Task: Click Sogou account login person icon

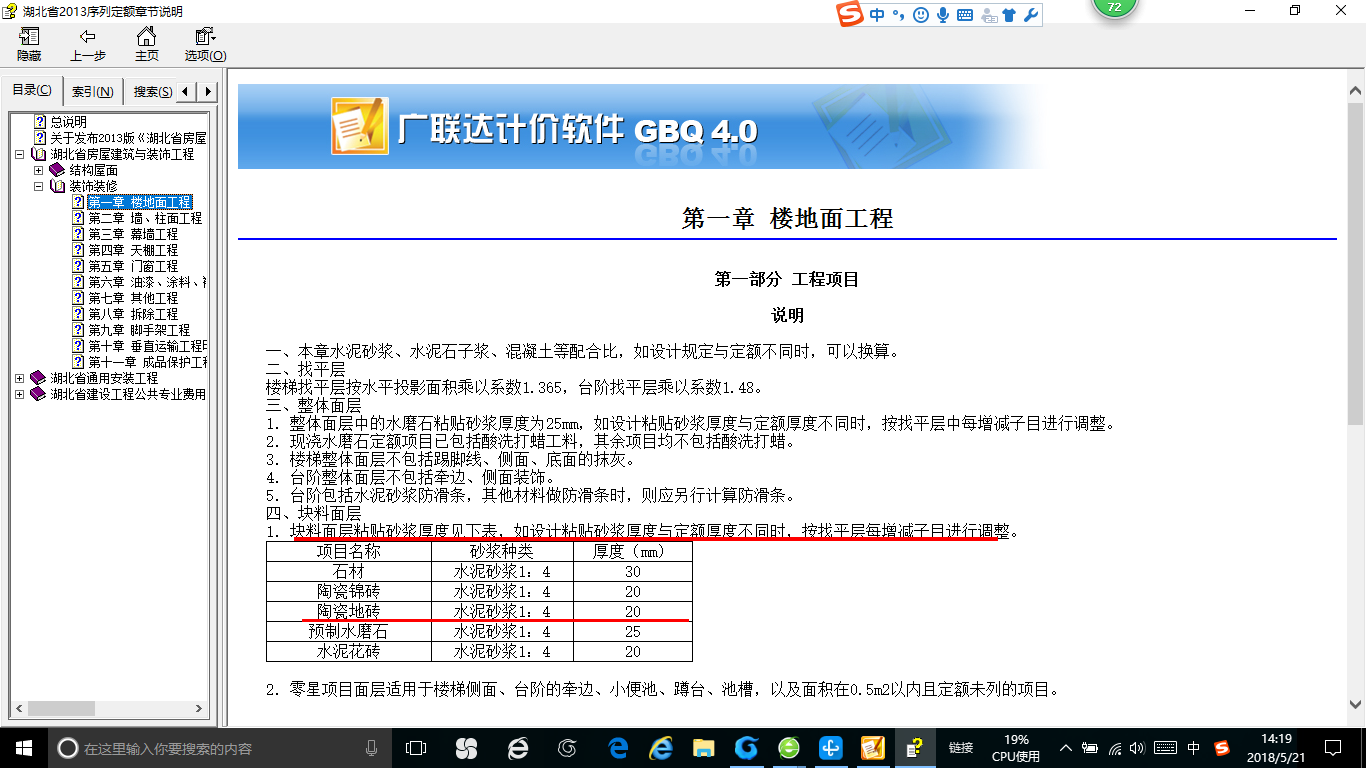Action: (x=989, y=14)
